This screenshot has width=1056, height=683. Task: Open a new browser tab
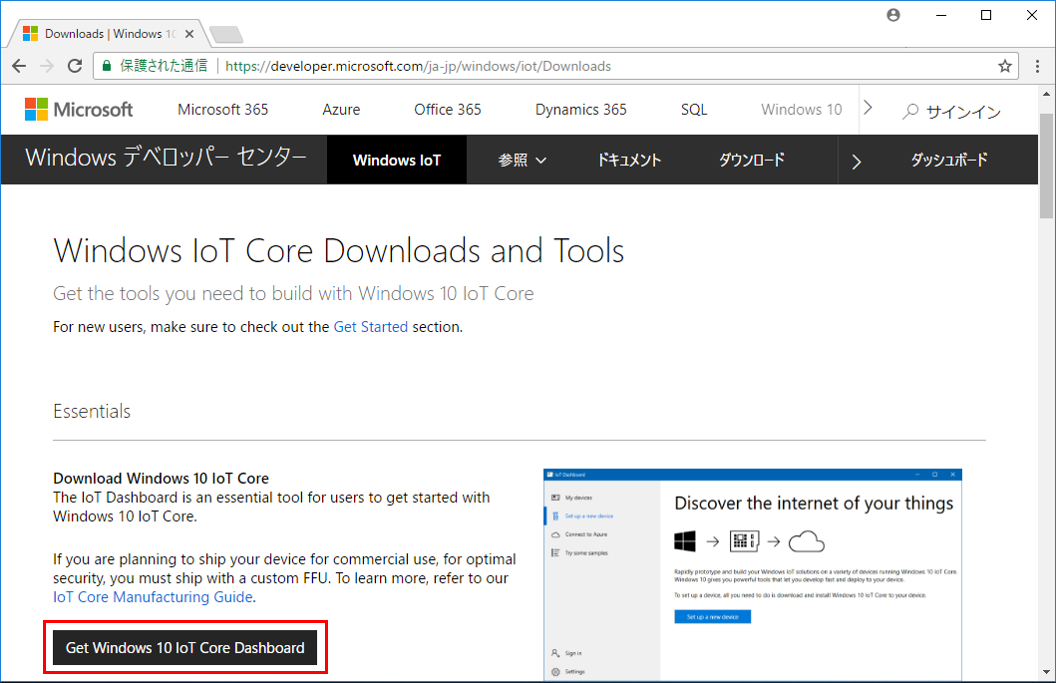226,34
